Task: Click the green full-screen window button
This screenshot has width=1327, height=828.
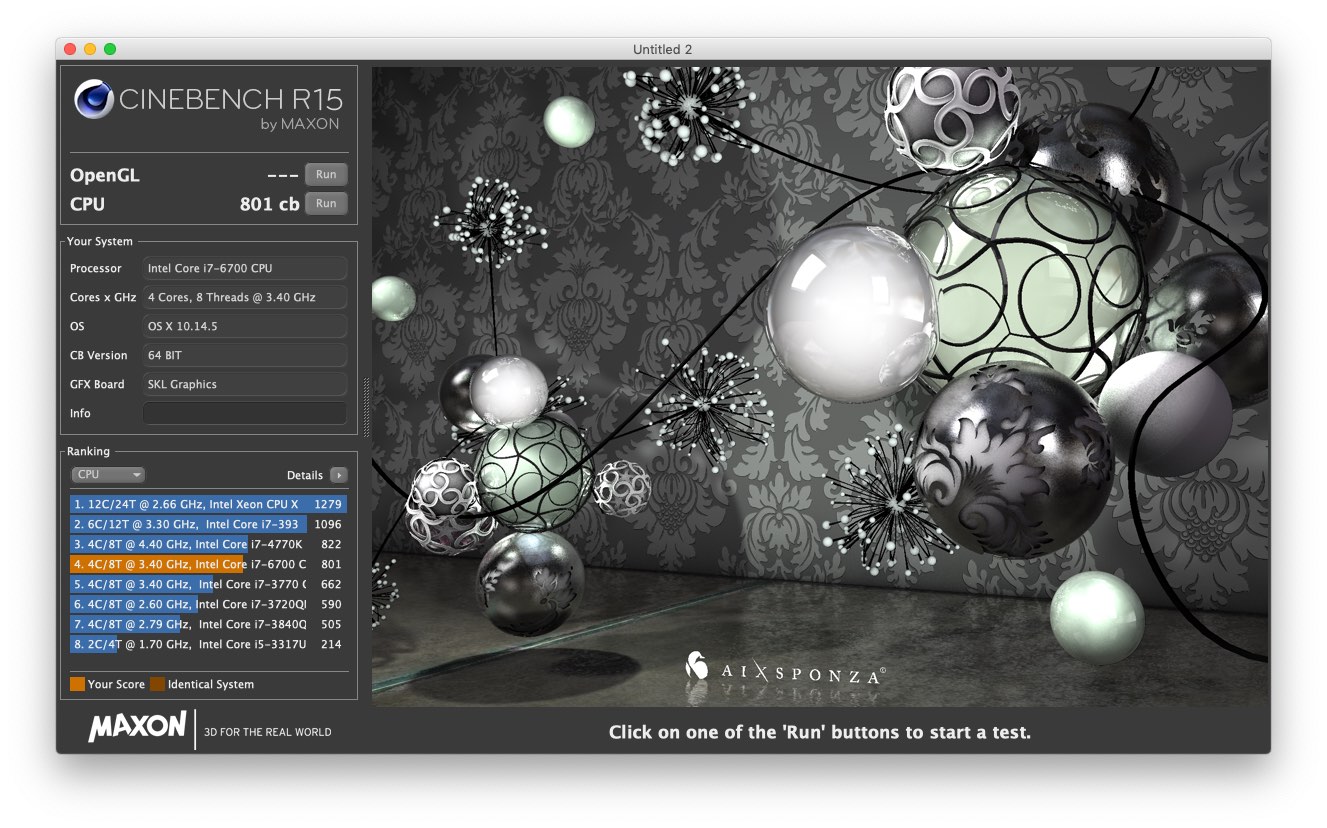Action: (110, 49)
